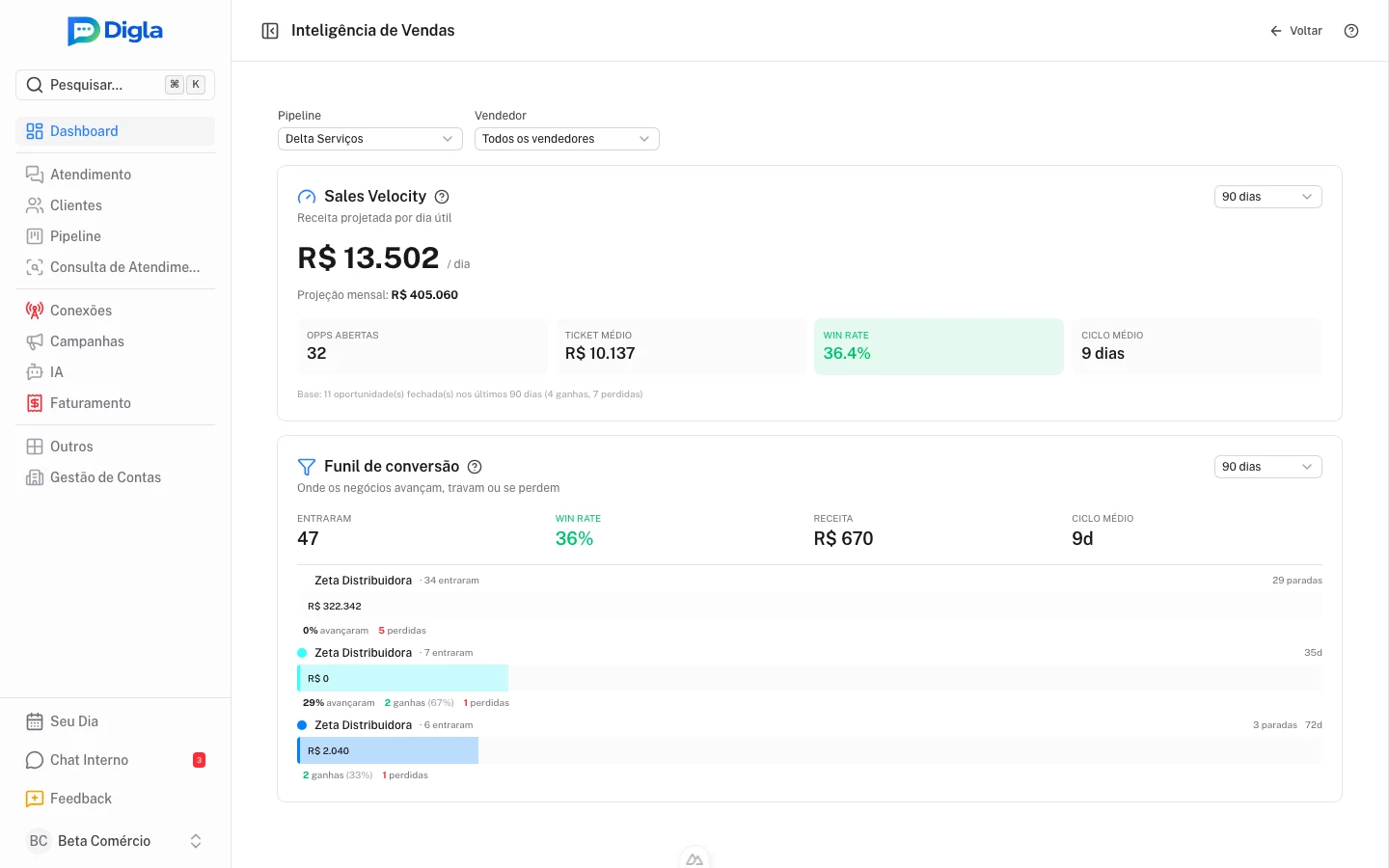Click the Chat Interno notification badge

coord(199,760)
